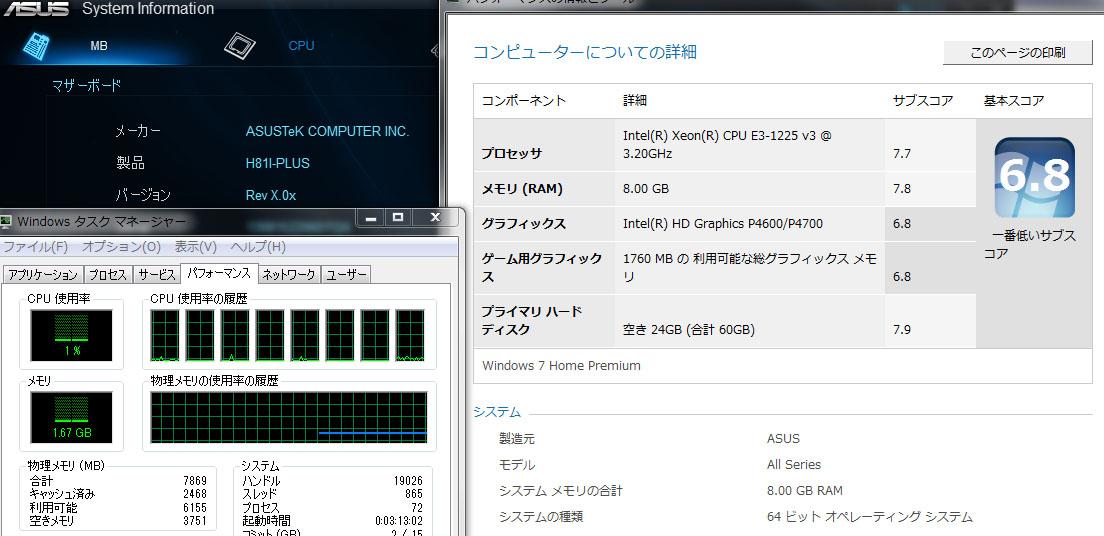Click the hard disk subscore 7.9
Screen dimensions: 1104x536
coord(902,330)
